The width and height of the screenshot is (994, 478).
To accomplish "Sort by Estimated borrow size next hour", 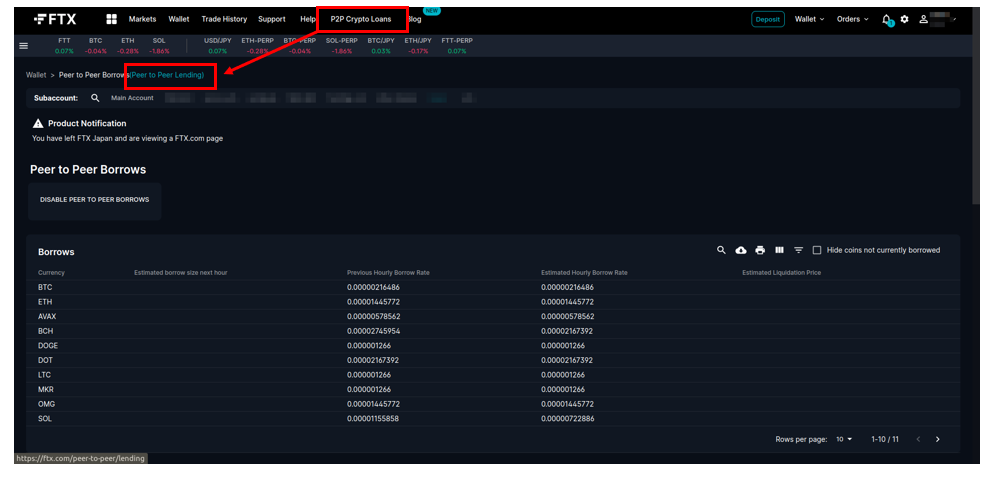I will pos(181,273).
